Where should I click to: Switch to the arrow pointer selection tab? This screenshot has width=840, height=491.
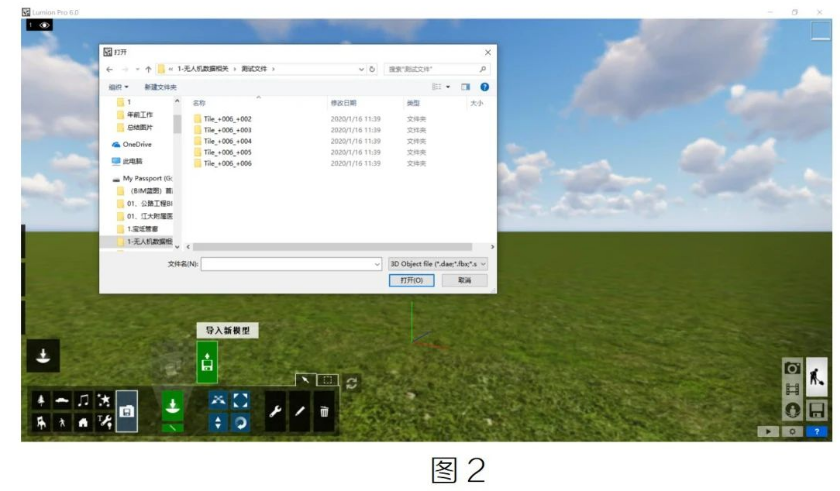[x=305, y=380]
